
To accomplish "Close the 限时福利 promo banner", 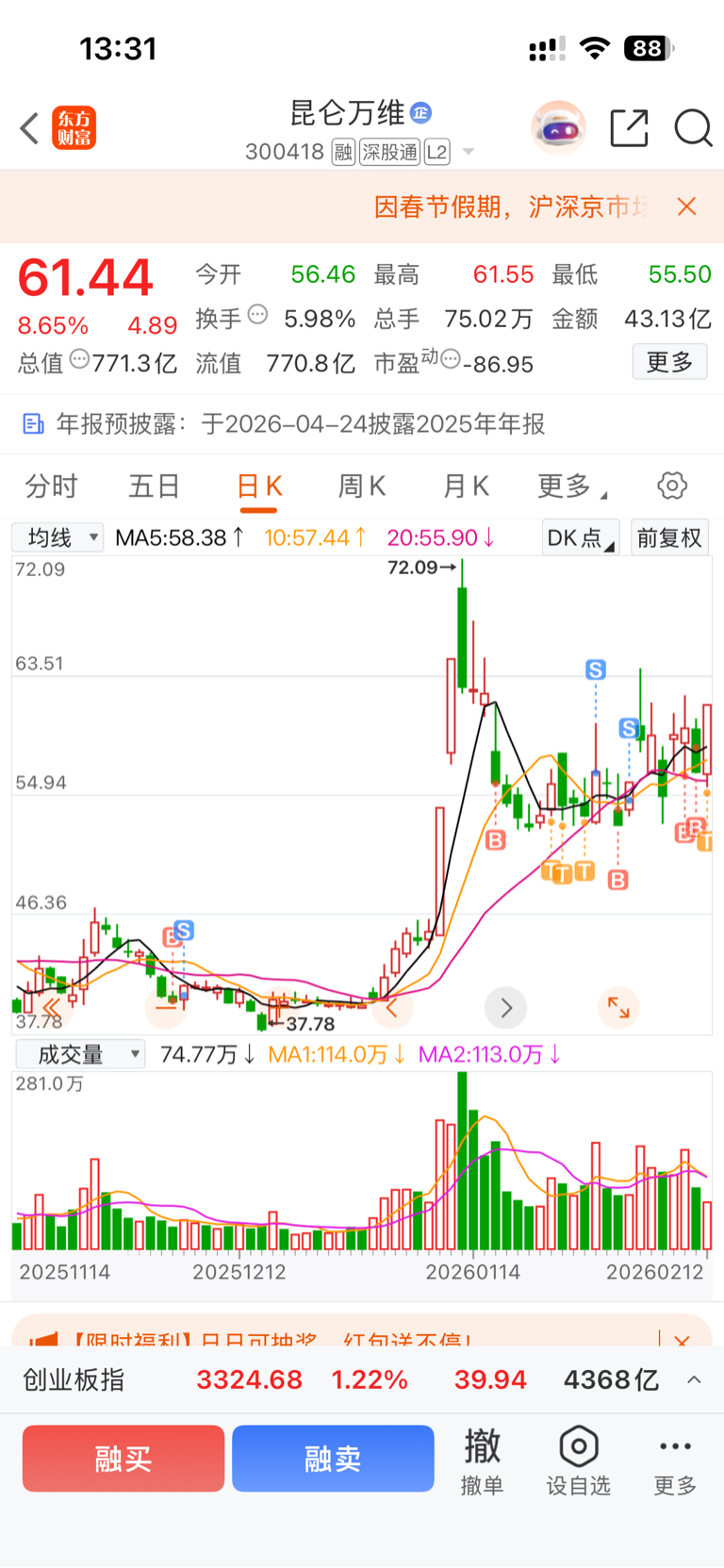I will tap(683, 1340).
